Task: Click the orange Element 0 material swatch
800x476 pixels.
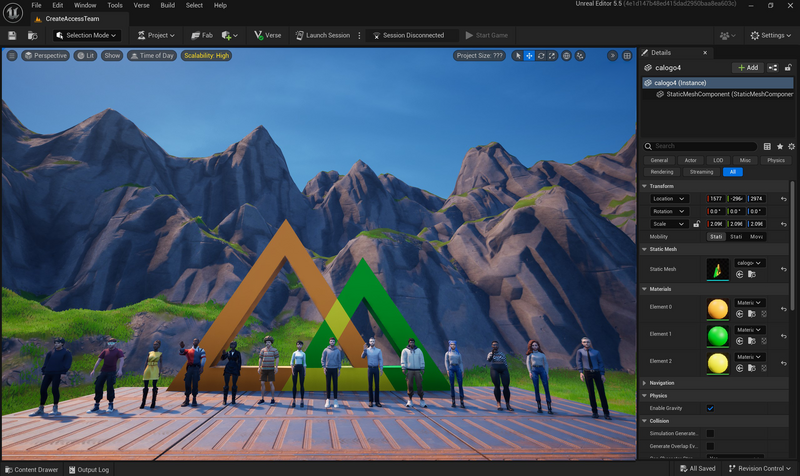Action: 717,309
